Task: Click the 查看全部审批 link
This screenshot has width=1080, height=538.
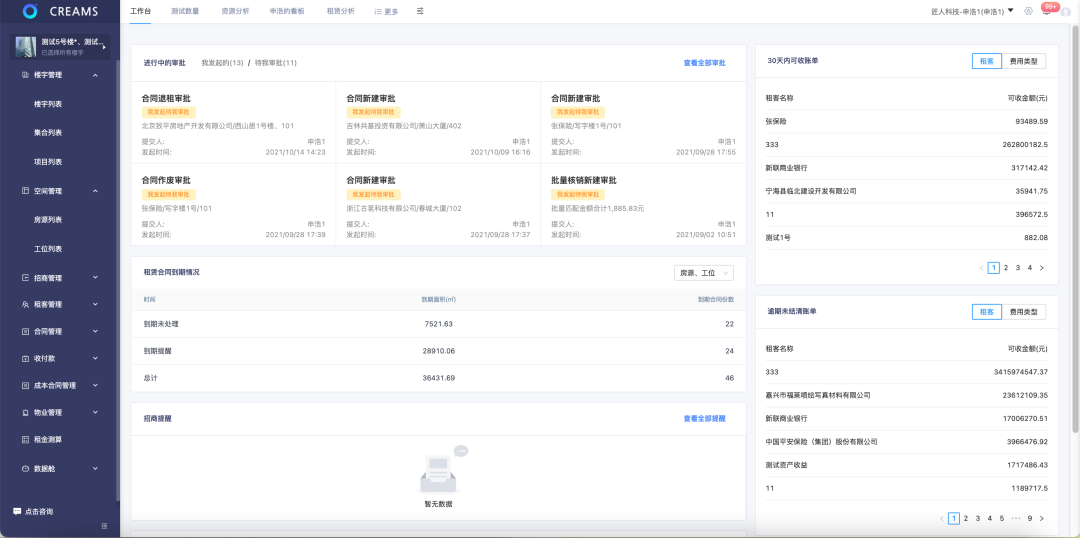Action: 704,63
